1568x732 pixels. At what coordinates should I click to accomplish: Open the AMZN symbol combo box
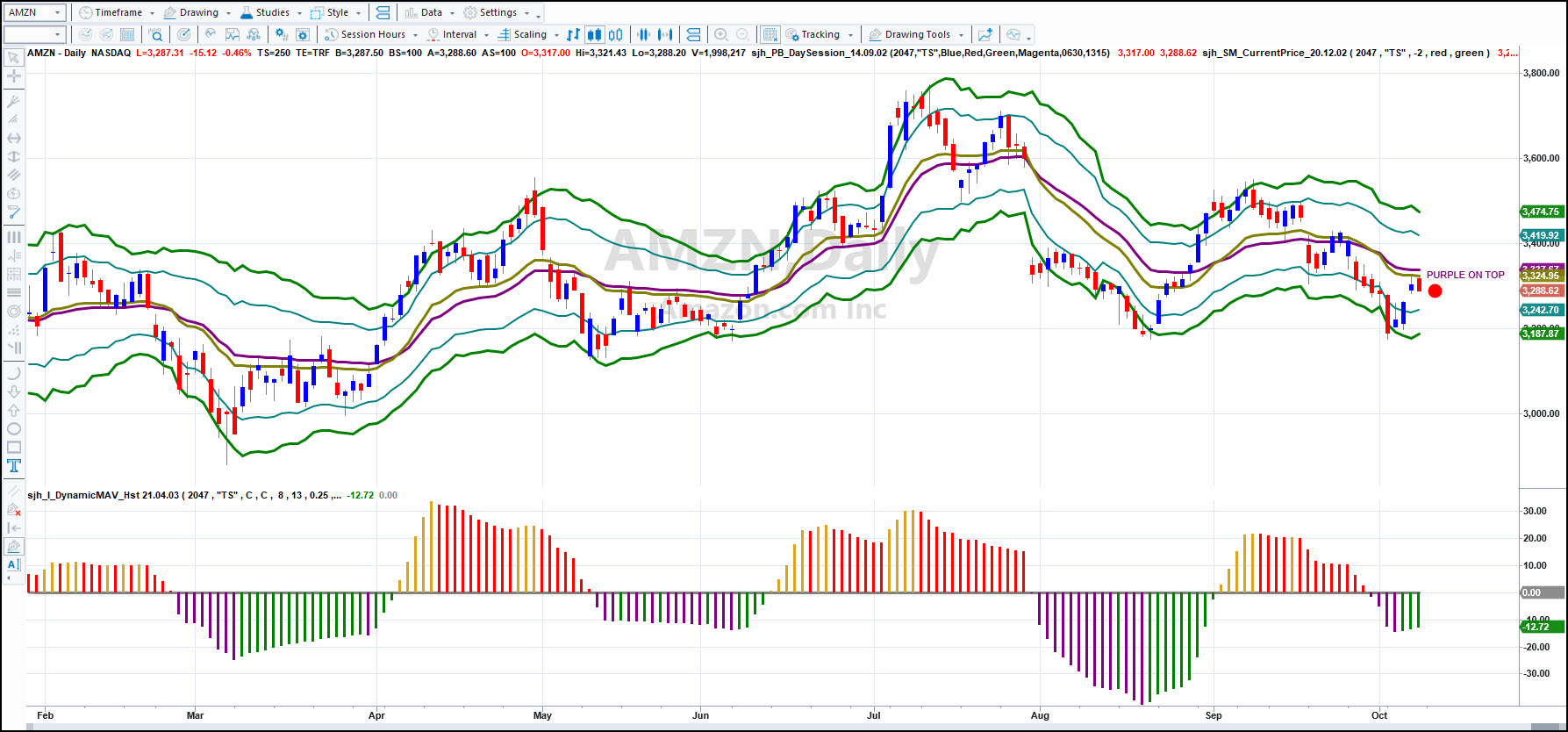point(35,12)
